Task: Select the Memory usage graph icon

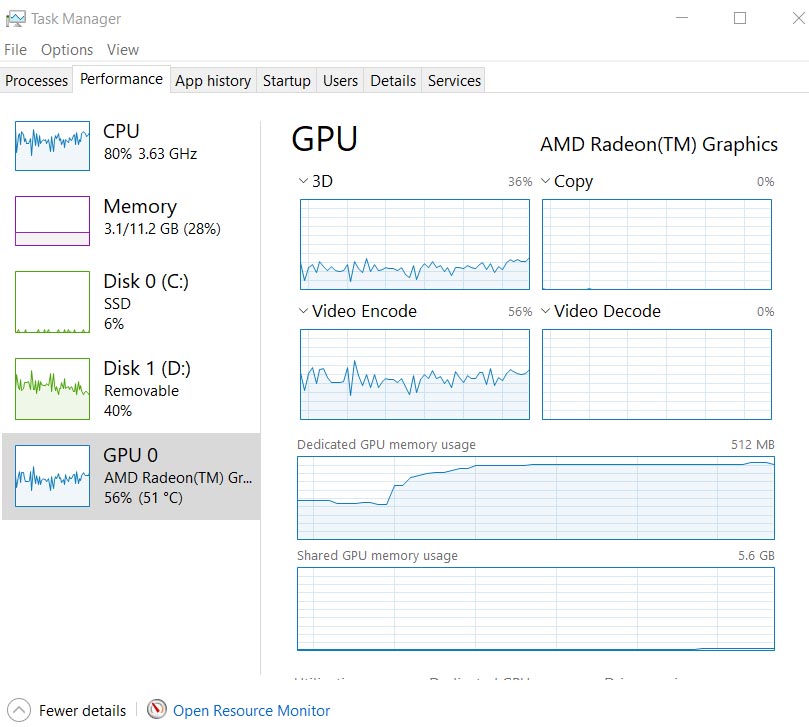Action: click(52, 220)
